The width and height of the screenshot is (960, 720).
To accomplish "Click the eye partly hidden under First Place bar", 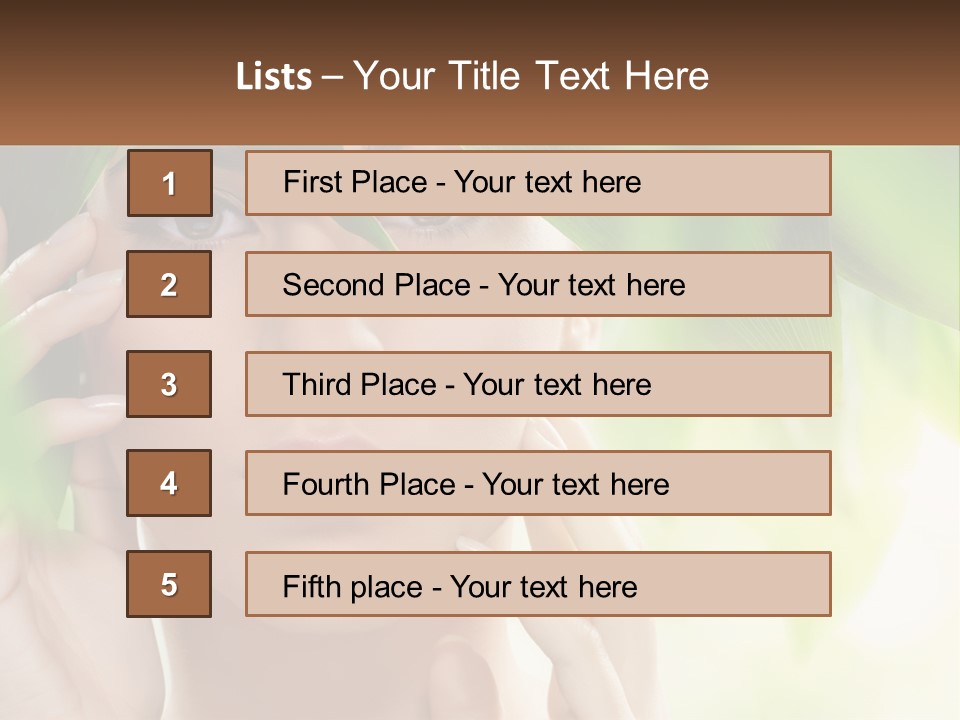I will coord(429,228).
